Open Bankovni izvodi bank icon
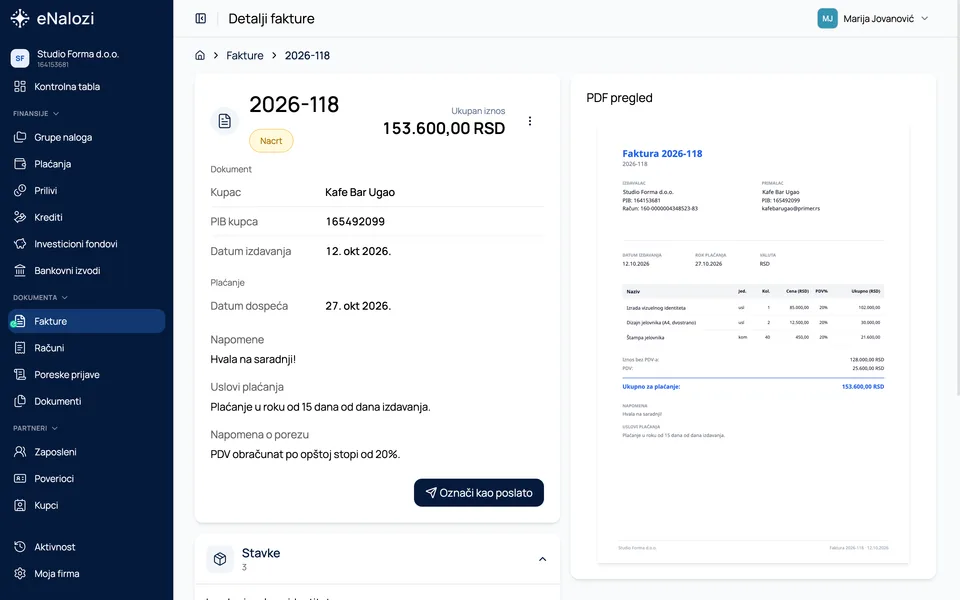 click(20, 270)
